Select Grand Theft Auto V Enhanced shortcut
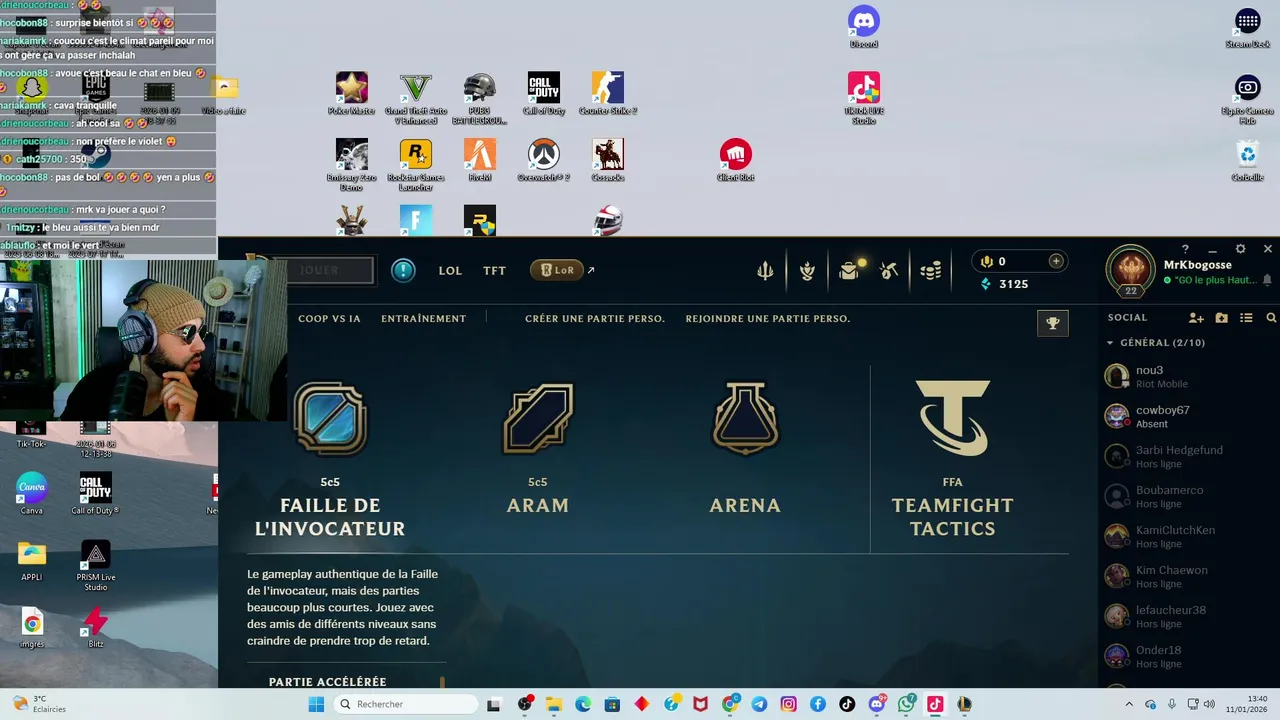This screenshot has width=1280, height=720. click(x=415, y=98)
